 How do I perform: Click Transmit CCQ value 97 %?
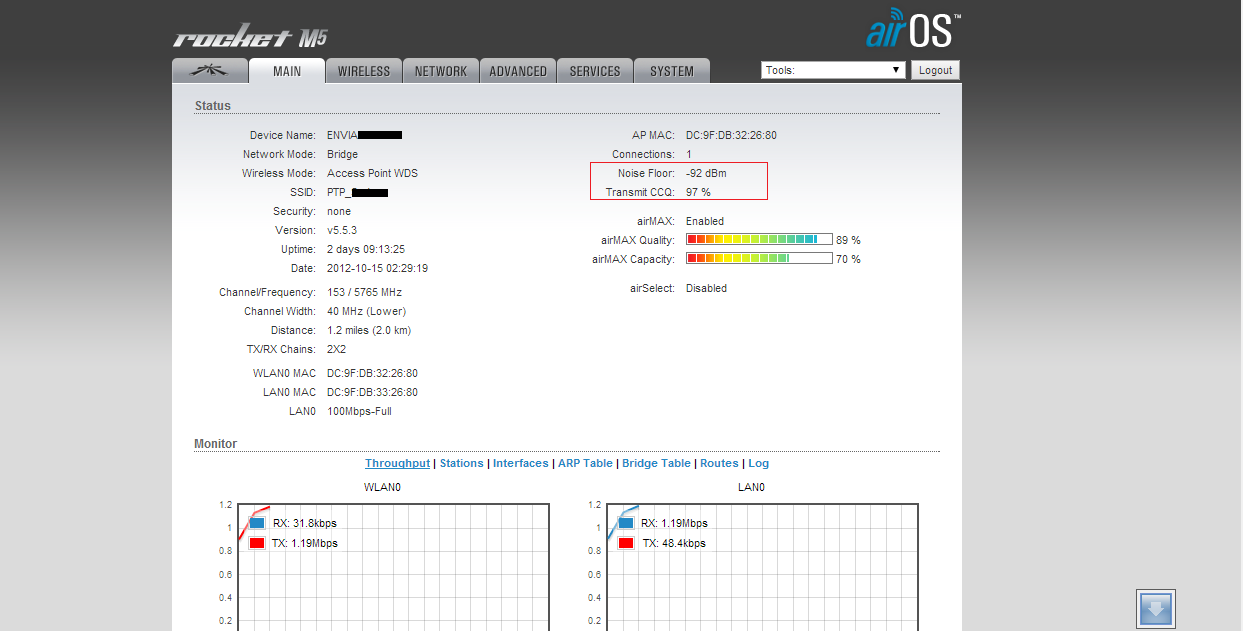(698, 192)
